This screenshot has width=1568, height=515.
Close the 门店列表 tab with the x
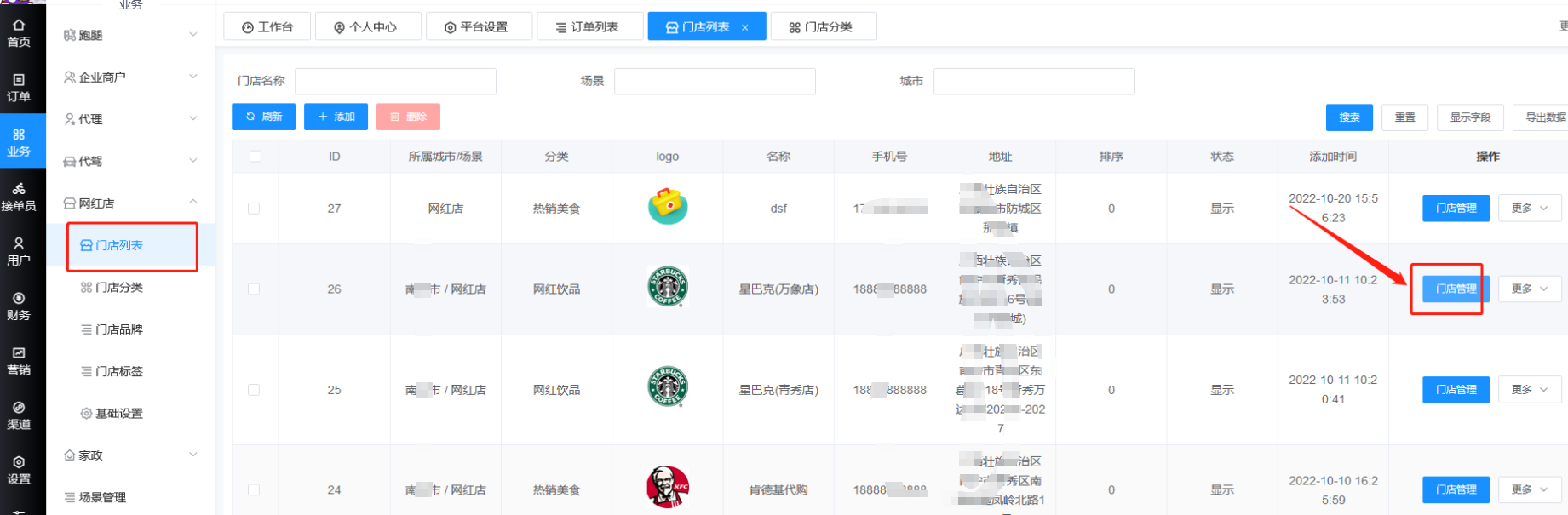tap(744, 27)
